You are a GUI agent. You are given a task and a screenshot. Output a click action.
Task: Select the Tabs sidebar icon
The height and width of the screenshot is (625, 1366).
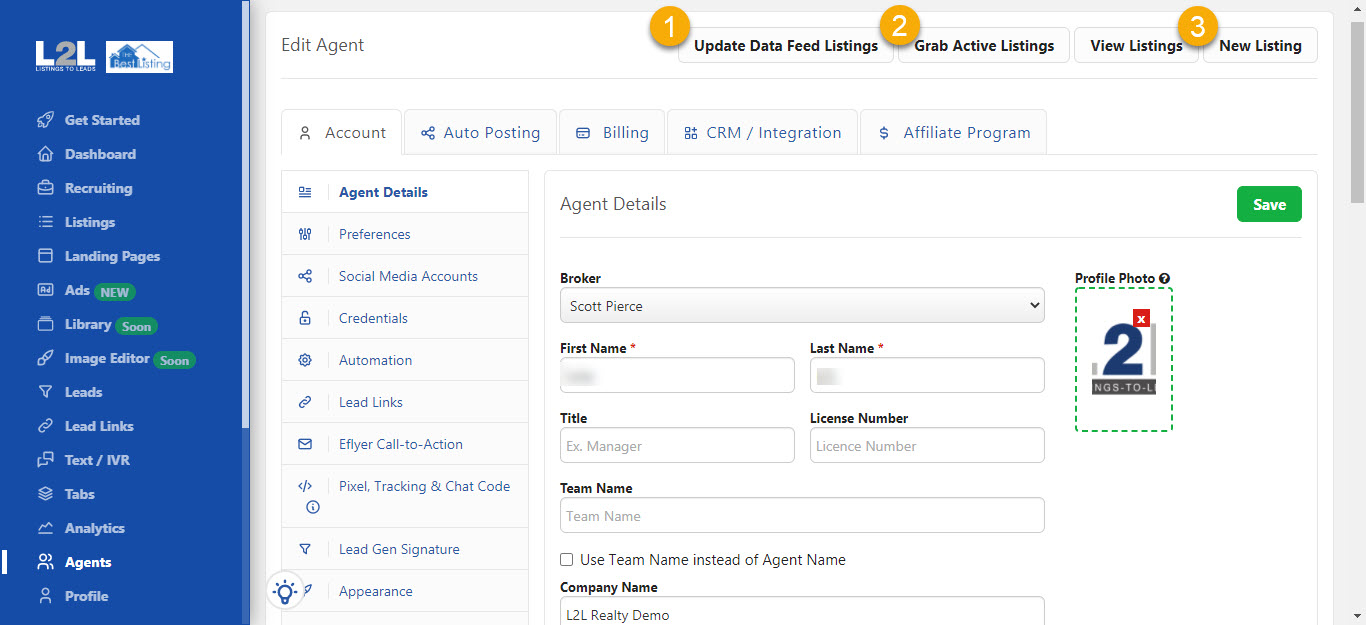(x=46, y=494)
